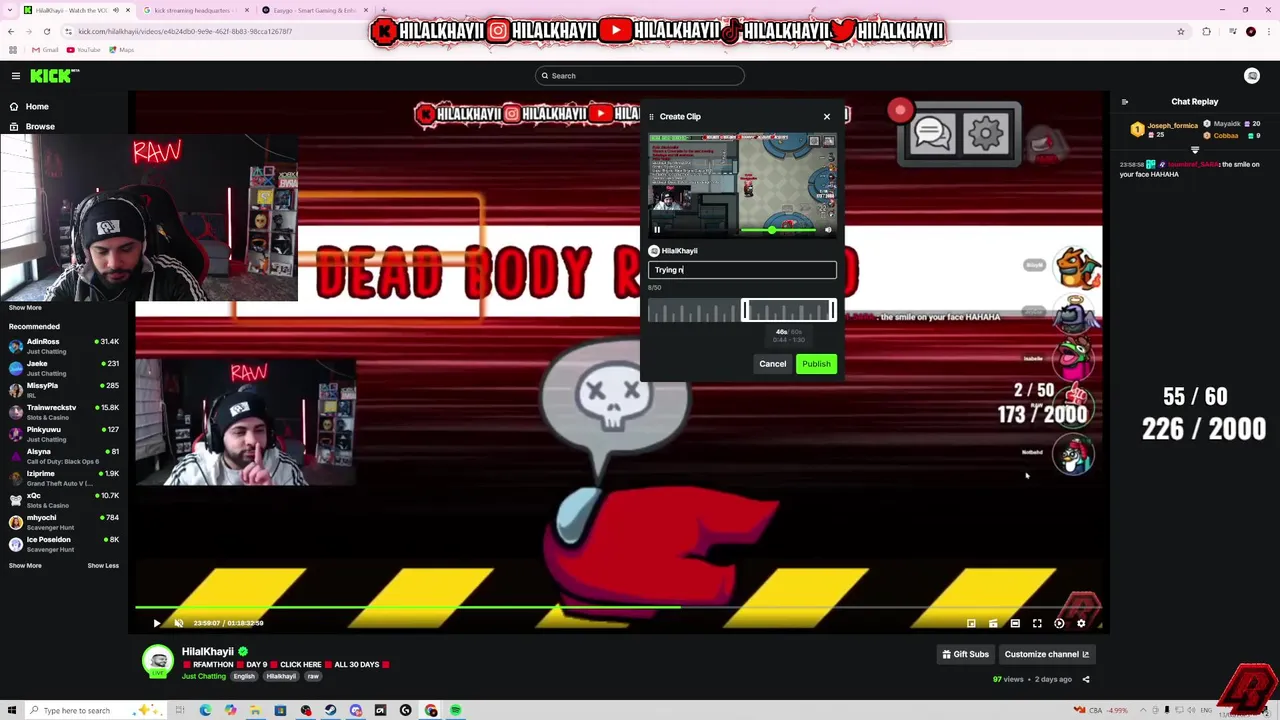Open Chrome from the taskbar
This screenshot has width=1280, height=720.
pos(430,711)
